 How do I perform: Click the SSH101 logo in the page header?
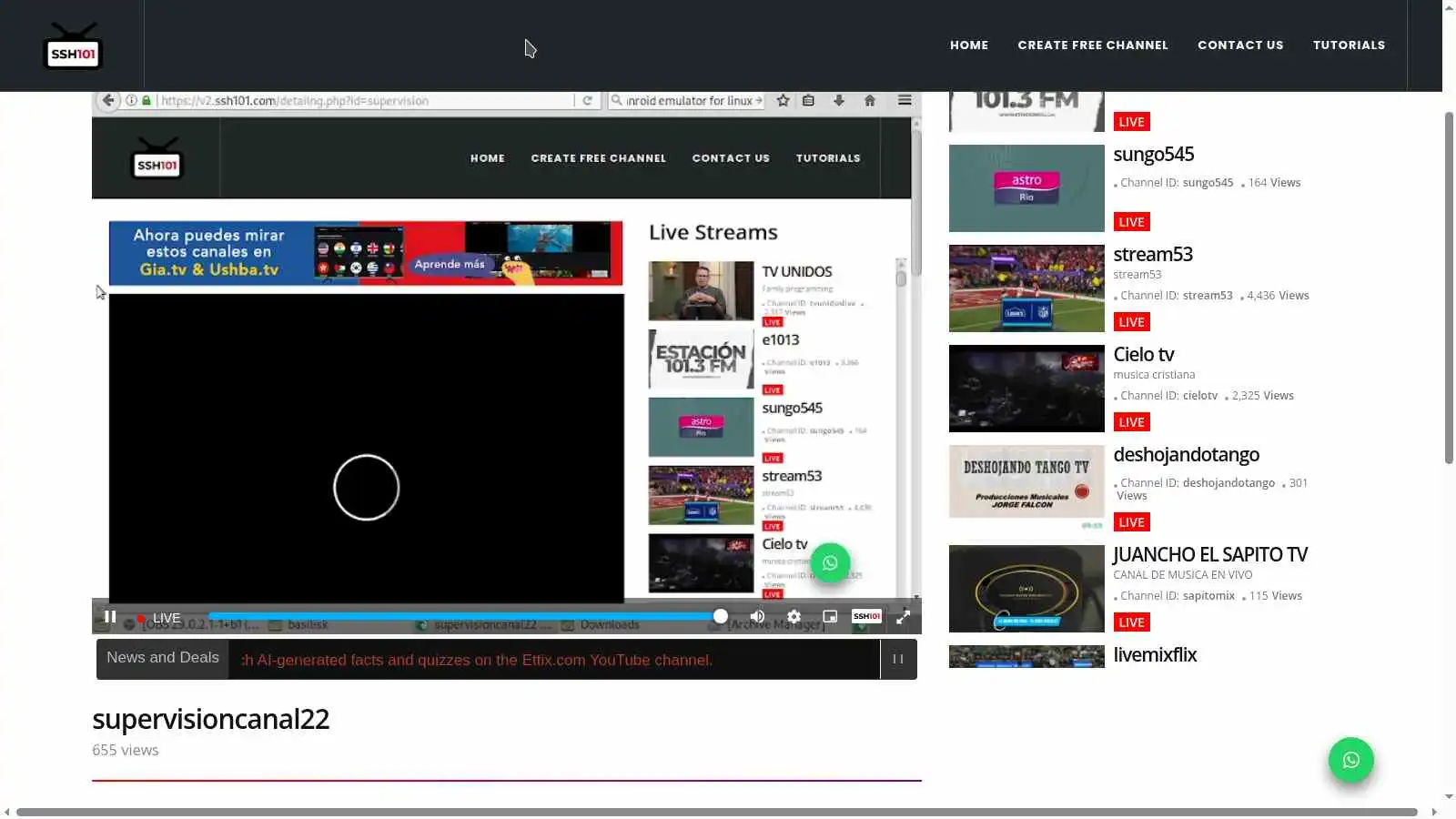point(73,45)
